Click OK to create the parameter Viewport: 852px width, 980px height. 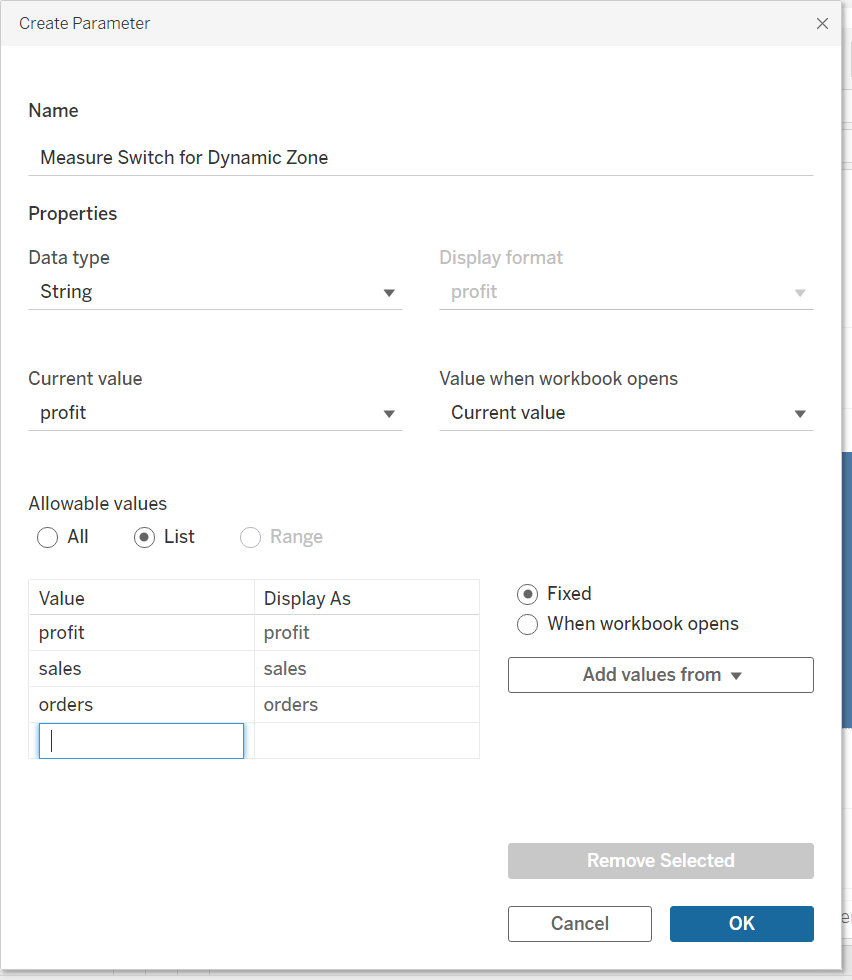[x=741, y=924]
